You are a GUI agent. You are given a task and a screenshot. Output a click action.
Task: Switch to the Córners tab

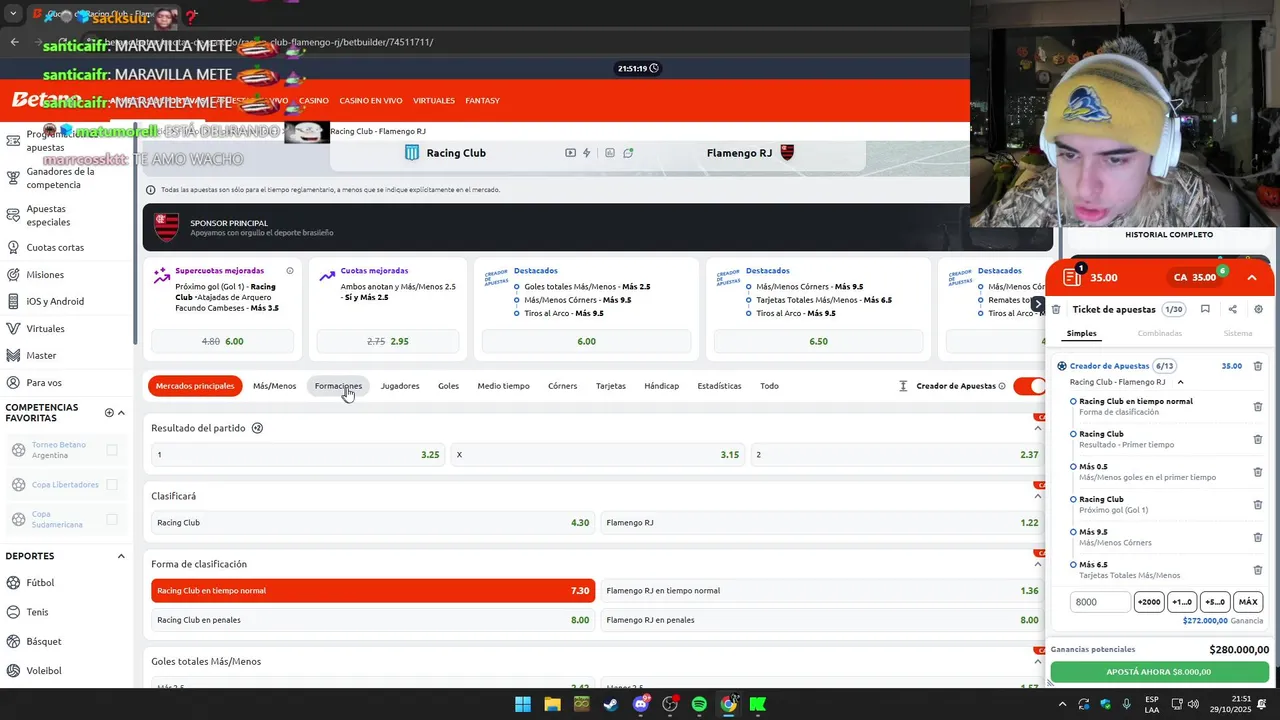tap(562, 386)
